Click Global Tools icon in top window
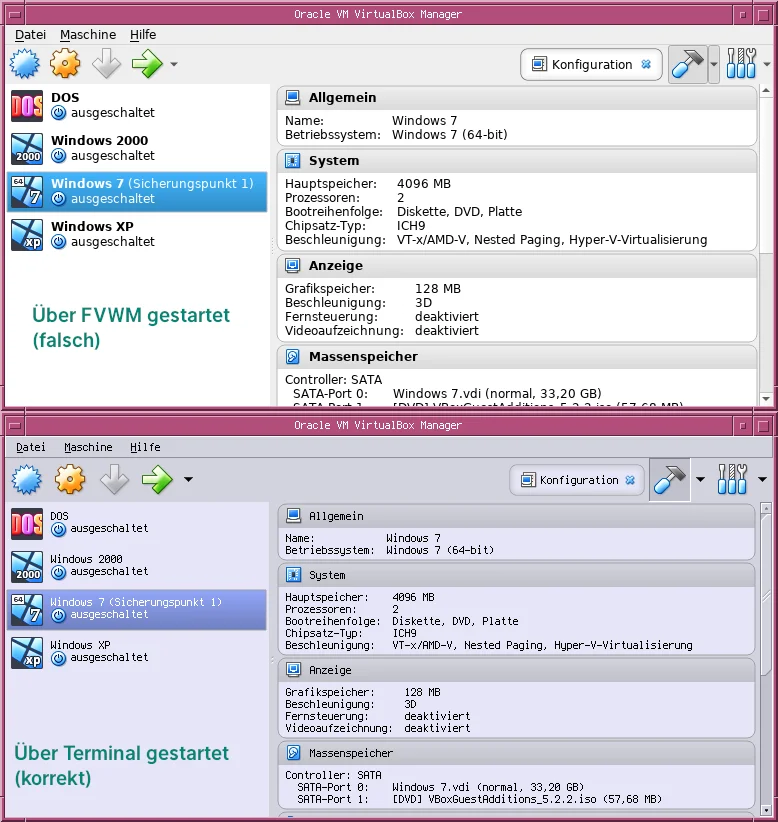This screenshot has width=778, height=822. pos(741,64)
